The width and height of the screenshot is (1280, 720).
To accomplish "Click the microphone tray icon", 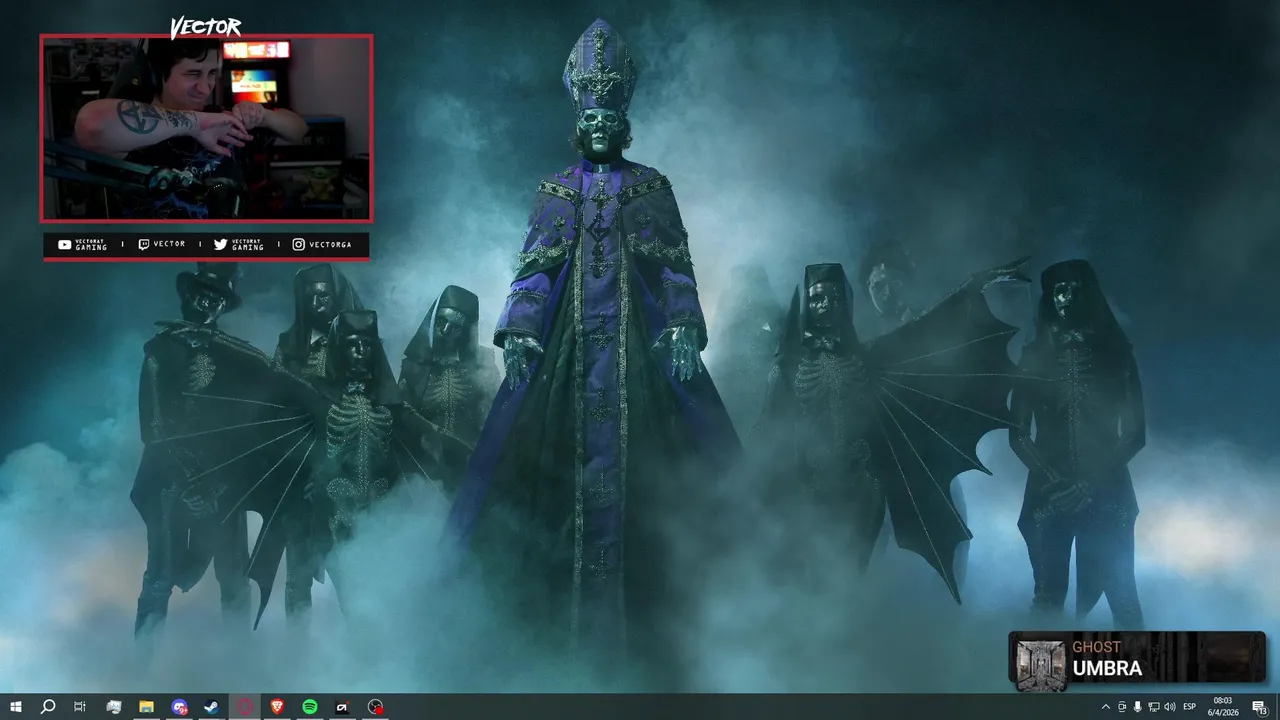I will pos(1138,707).
